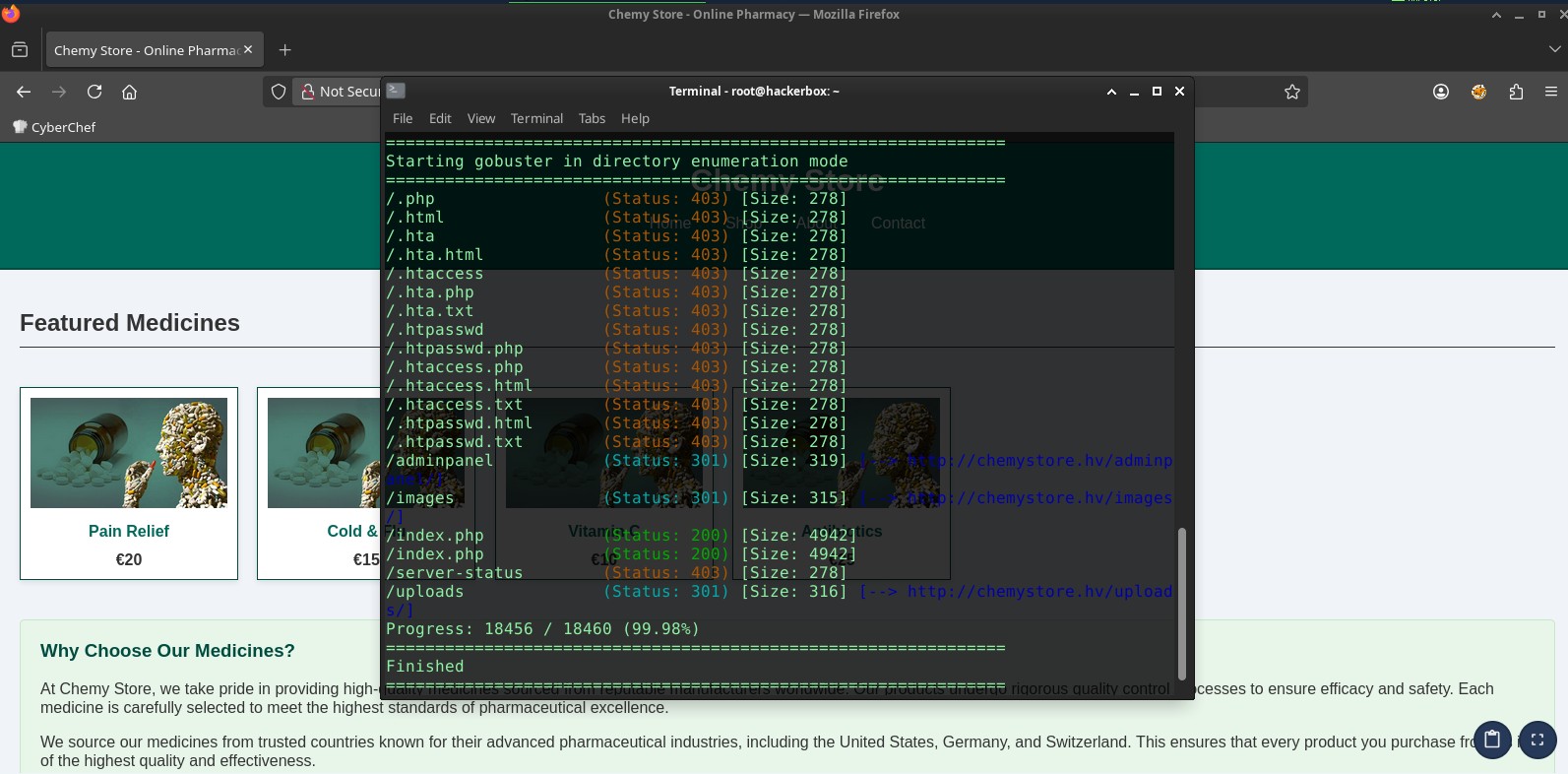1568x774 pixels.
Task: Open the Firefox account profile icon
Action: pos(1441,92)
